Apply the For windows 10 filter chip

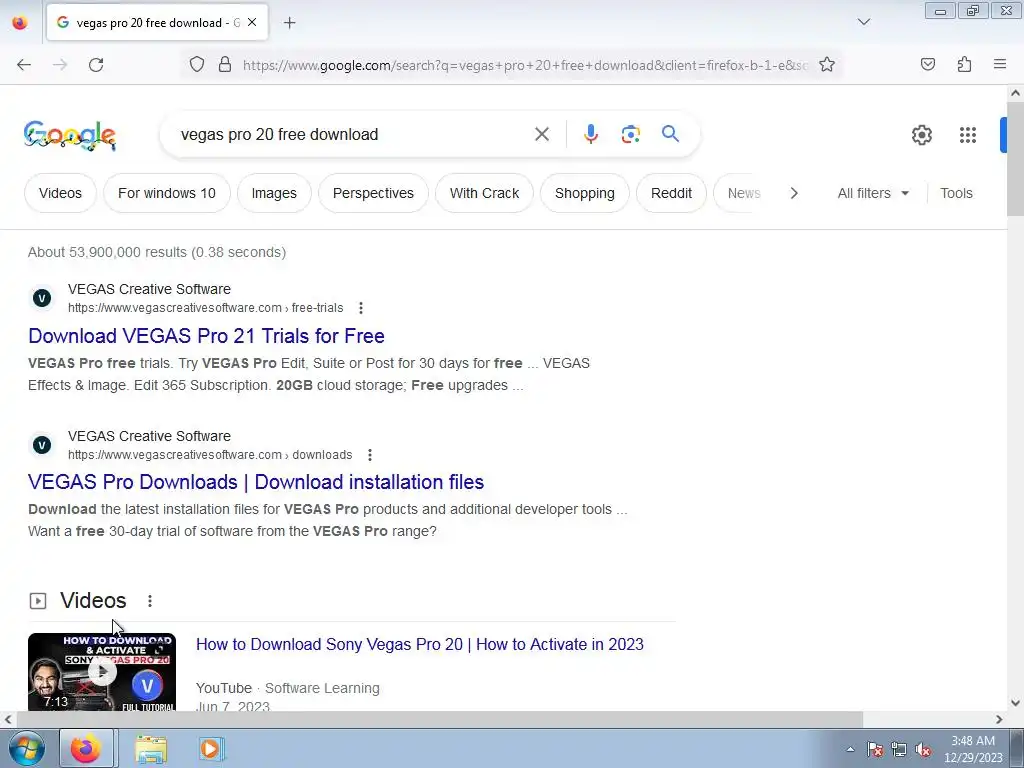(x=167, y=193)
